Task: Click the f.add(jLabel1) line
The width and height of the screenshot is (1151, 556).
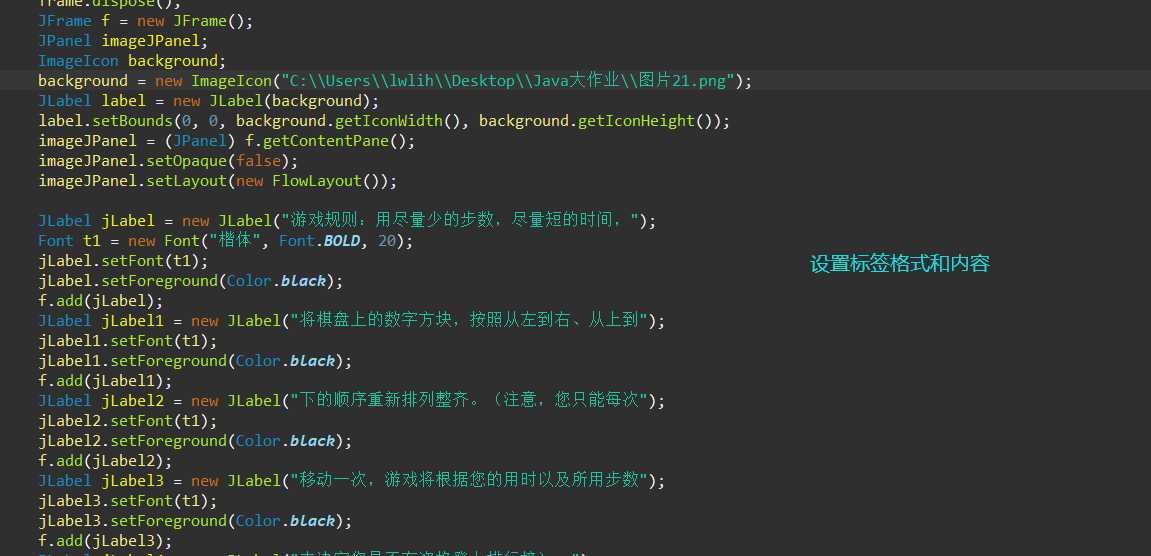Action: [x=105, y=380]
